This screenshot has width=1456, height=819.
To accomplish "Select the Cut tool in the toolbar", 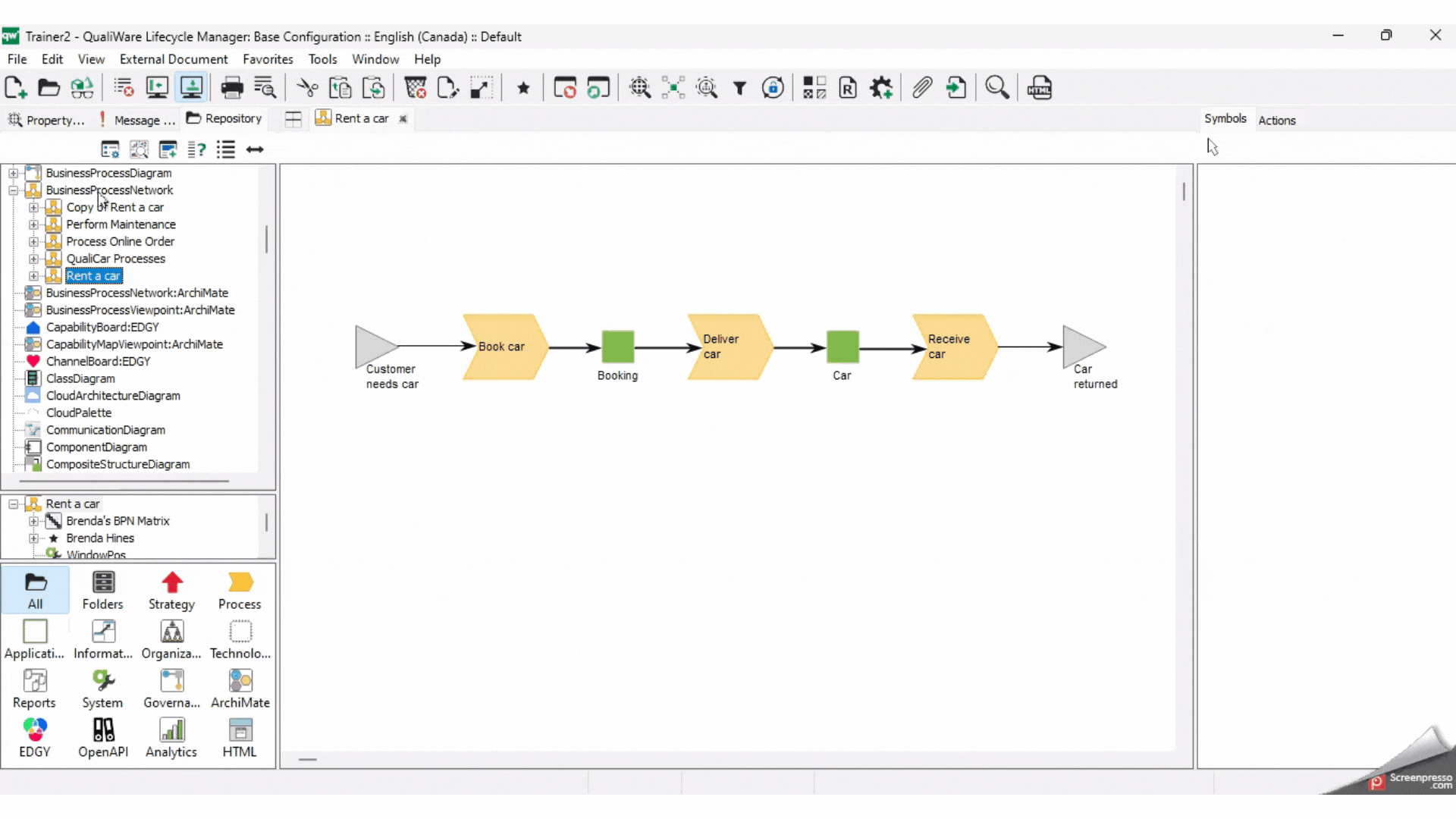I will (307, 87).
